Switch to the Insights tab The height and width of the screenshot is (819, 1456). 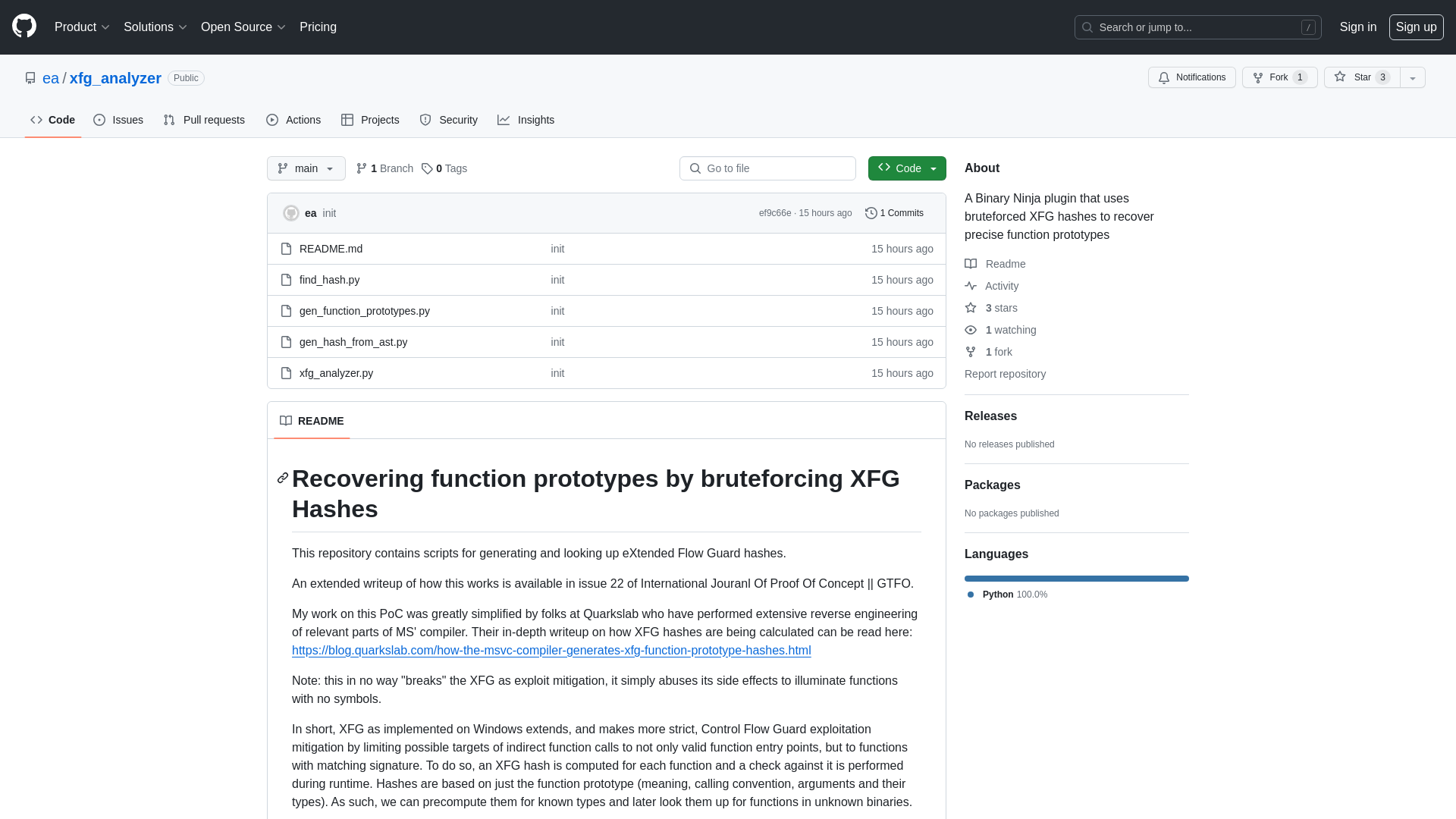526,120
